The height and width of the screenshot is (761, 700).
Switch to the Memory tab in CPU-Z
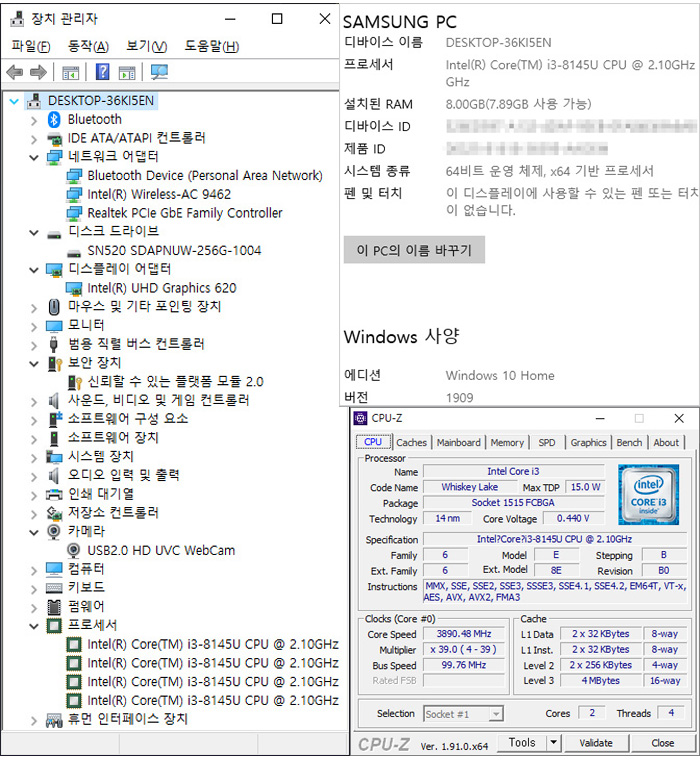coord(507,443)
